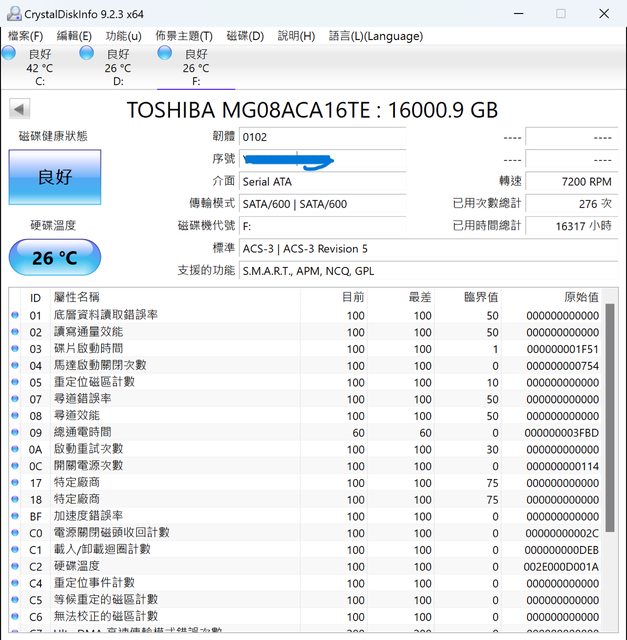Select the 硬碟溫度 attribute row

(305, 566)
